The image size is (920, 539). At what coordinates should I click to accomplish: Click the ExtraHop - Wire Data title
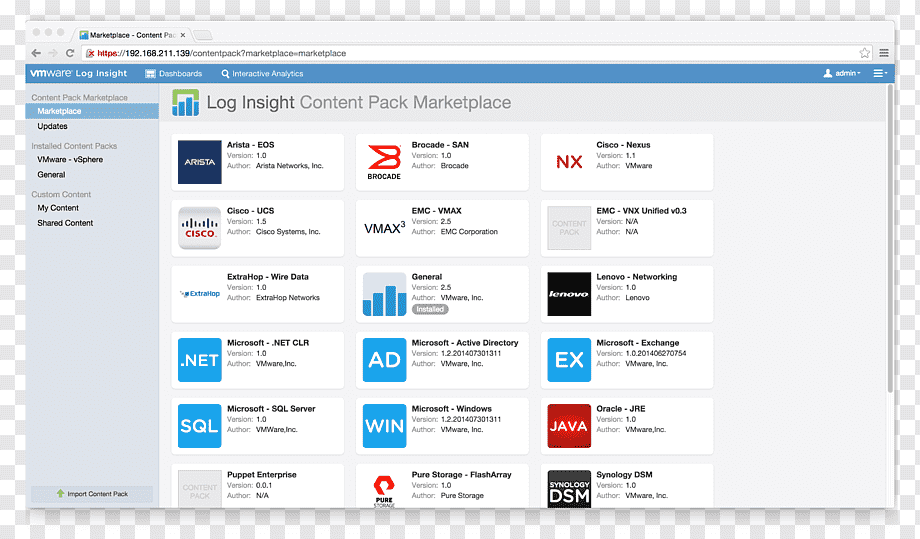coord(268,277)
